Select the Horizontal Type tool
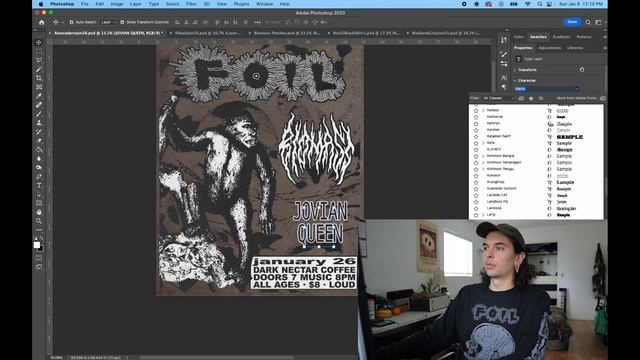The width and height of the screenshot is (640, 360). pos(39,185)
